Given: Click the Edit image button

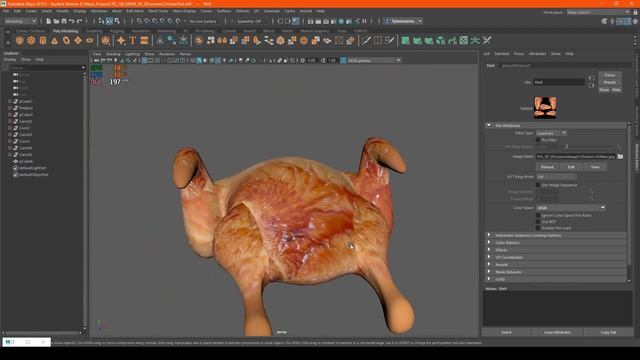Looking at the screenshot, I should pos(571,167).
